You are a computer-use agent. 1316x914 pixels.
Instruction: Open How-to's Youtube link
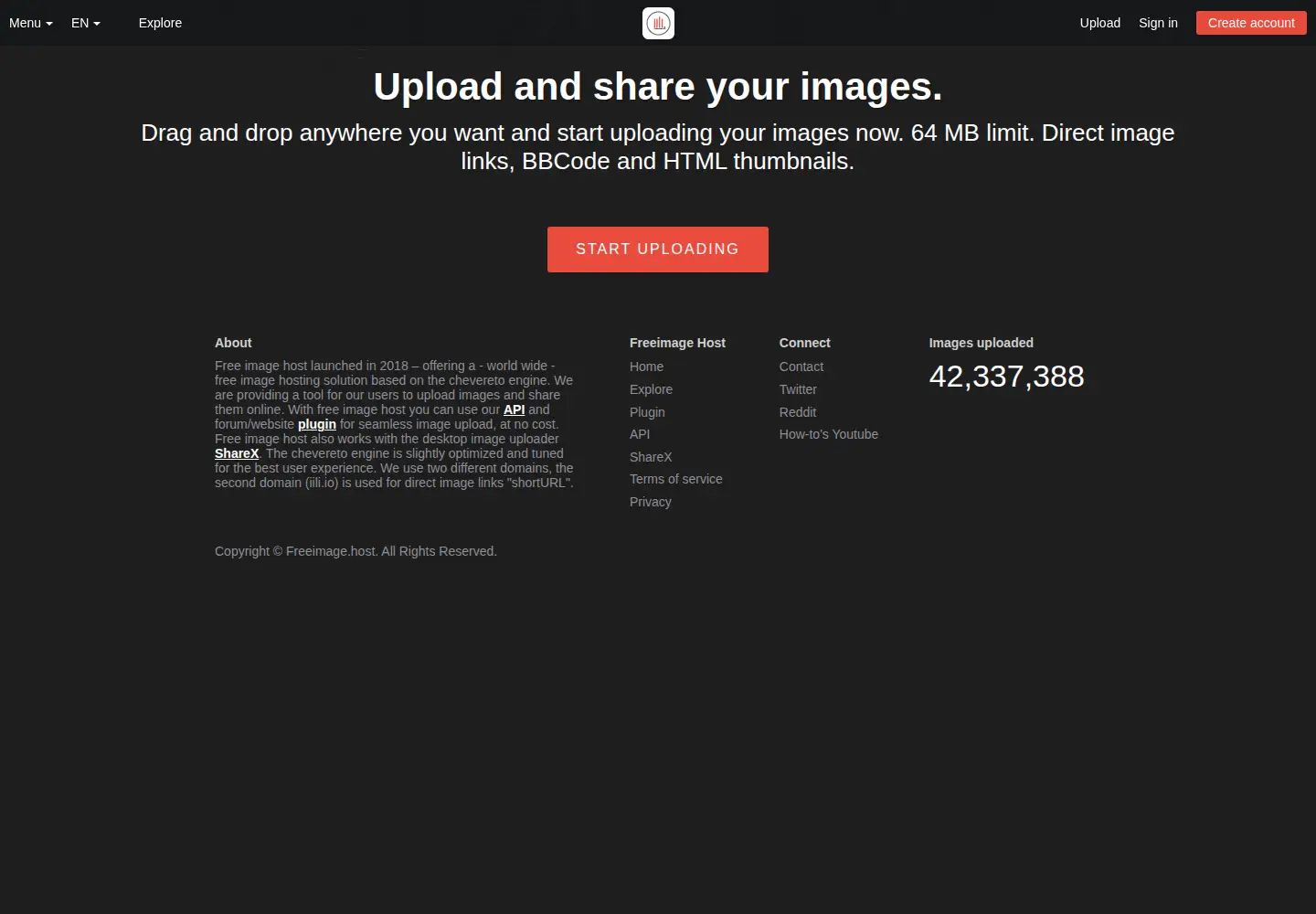click(x=829, y=434)
